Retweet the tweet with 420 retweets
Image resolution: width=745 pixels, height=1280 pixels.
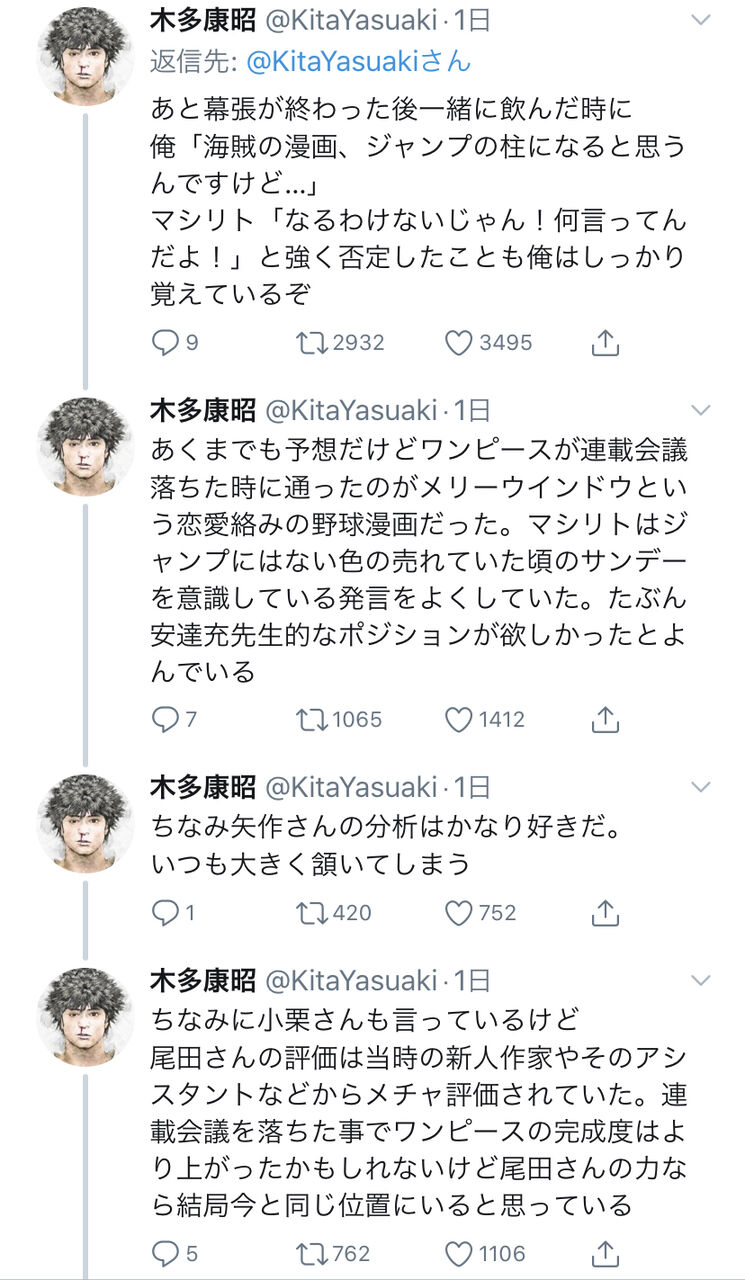pos(313,912)
